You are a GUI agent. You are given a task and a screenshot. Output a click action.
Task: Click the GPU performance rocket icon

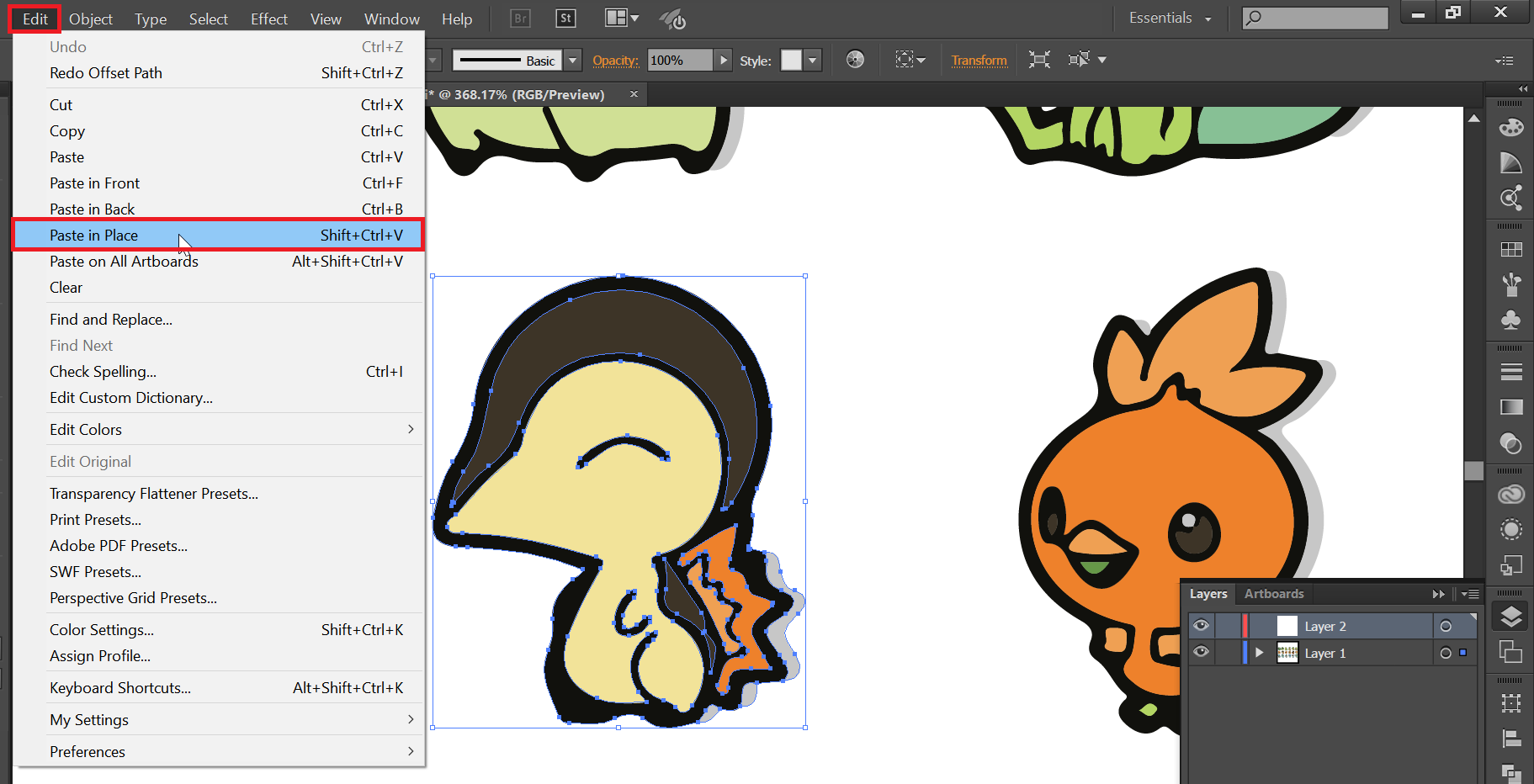pos(672,19)
